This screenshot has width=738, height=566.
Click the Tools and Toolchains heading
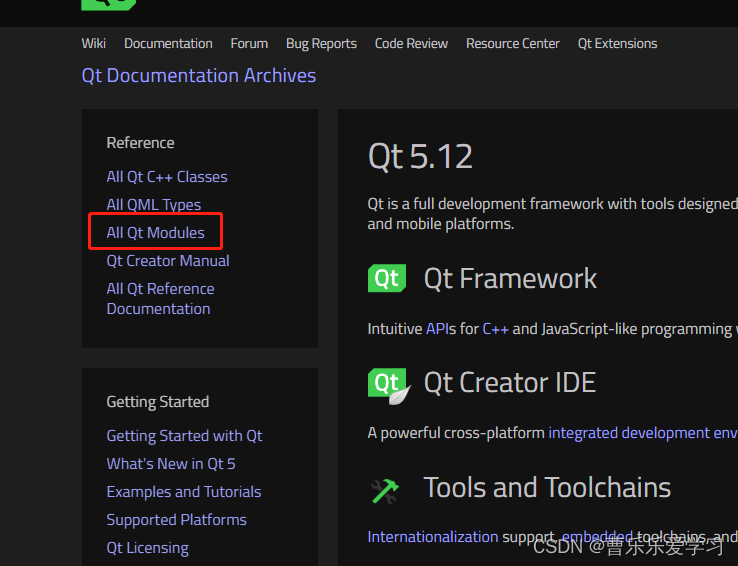(547, 487)
